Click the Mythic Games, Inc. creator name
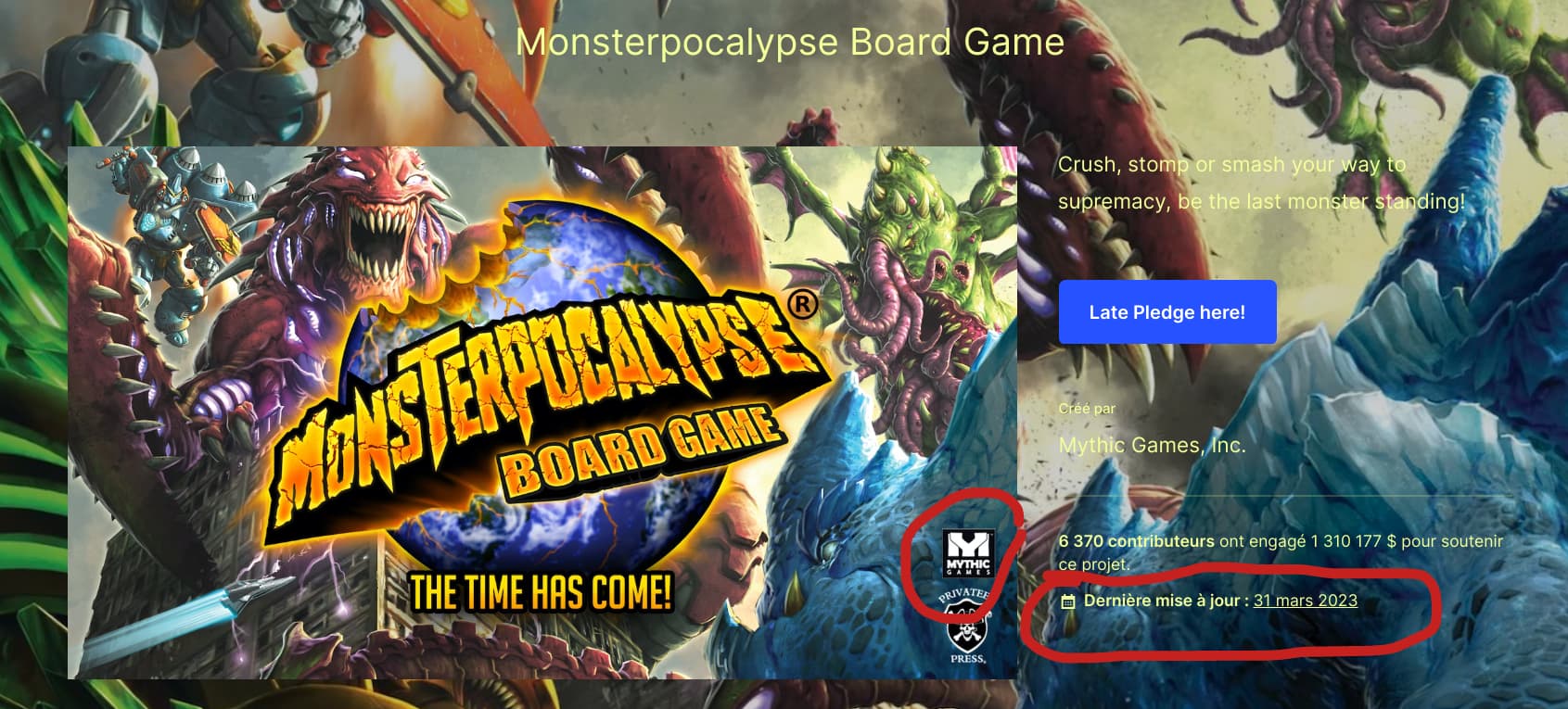Screen dimensions: 1568x709 click(1152, 446)
